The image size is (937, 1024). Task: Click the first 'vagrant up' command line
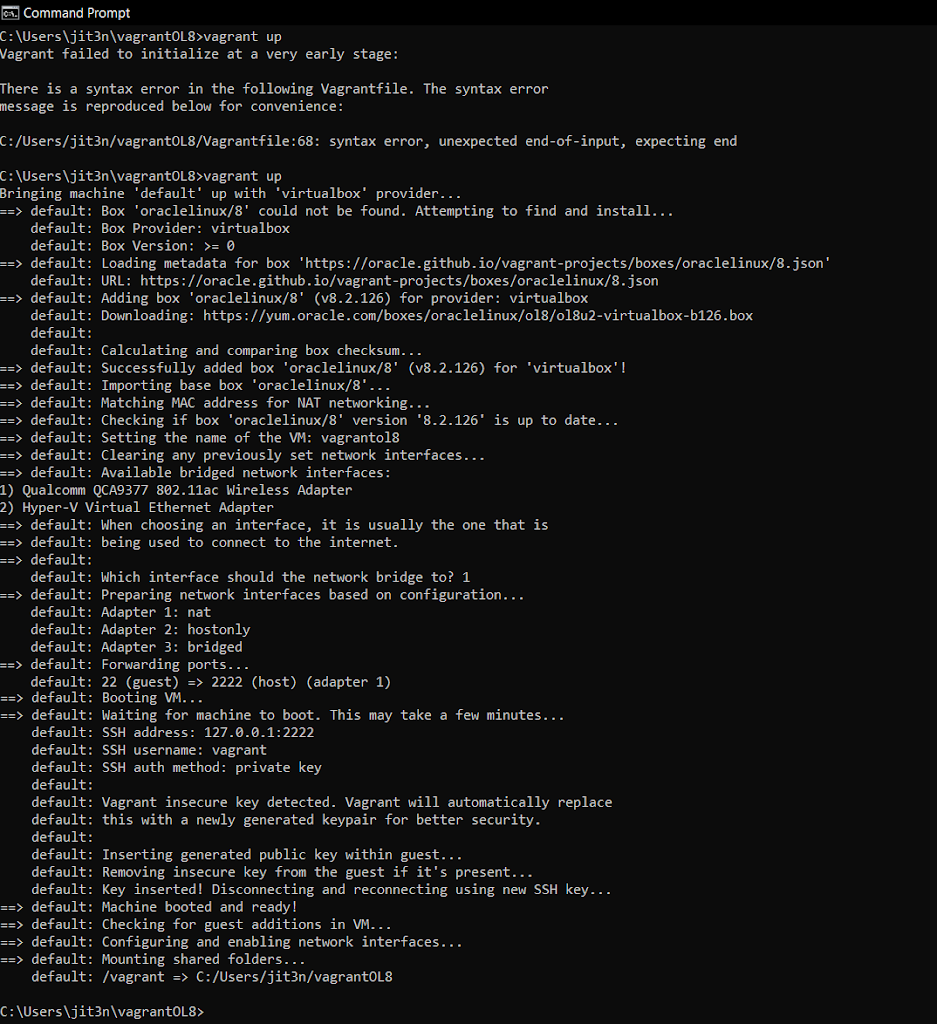[x=141, y=37]
